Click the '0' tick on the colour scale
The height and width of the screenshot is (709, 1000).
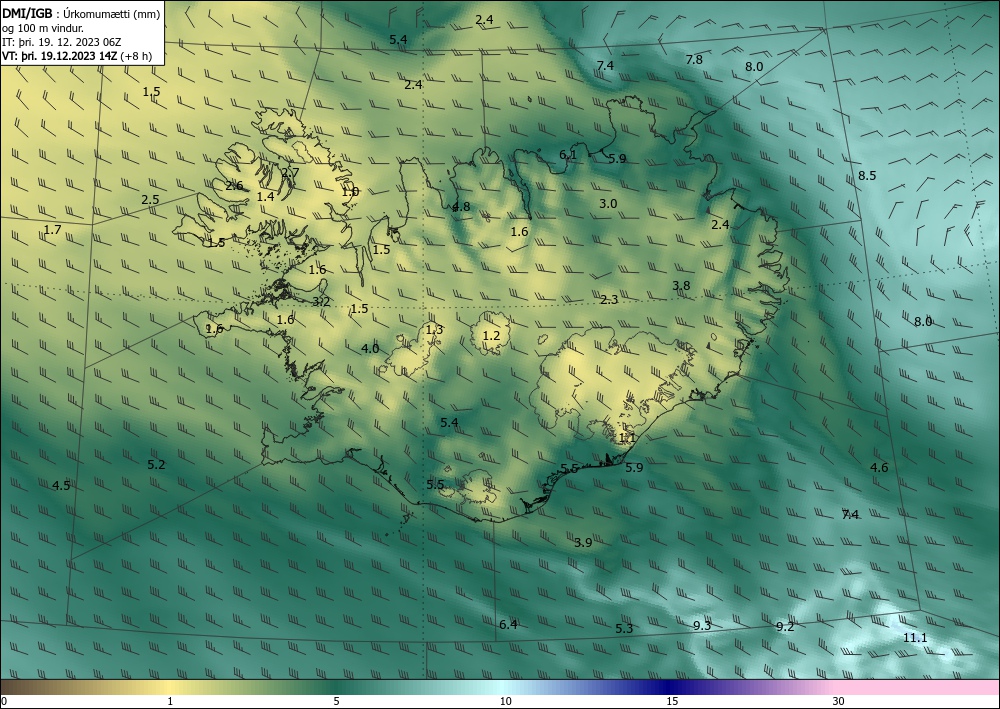(4, 701)
